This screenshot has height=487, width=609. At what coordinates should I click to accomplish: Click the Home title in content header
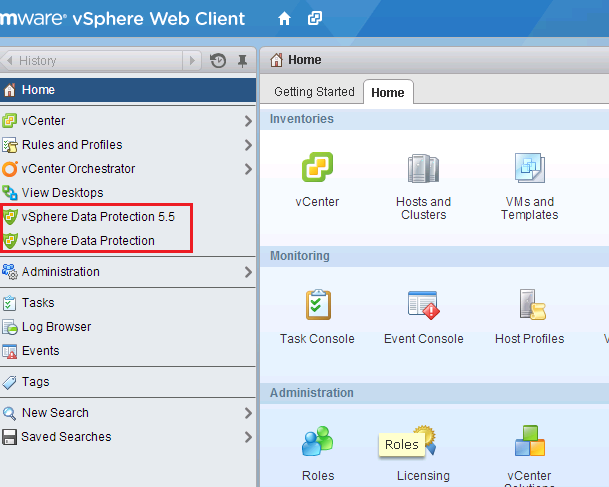[x=304, y=60]
